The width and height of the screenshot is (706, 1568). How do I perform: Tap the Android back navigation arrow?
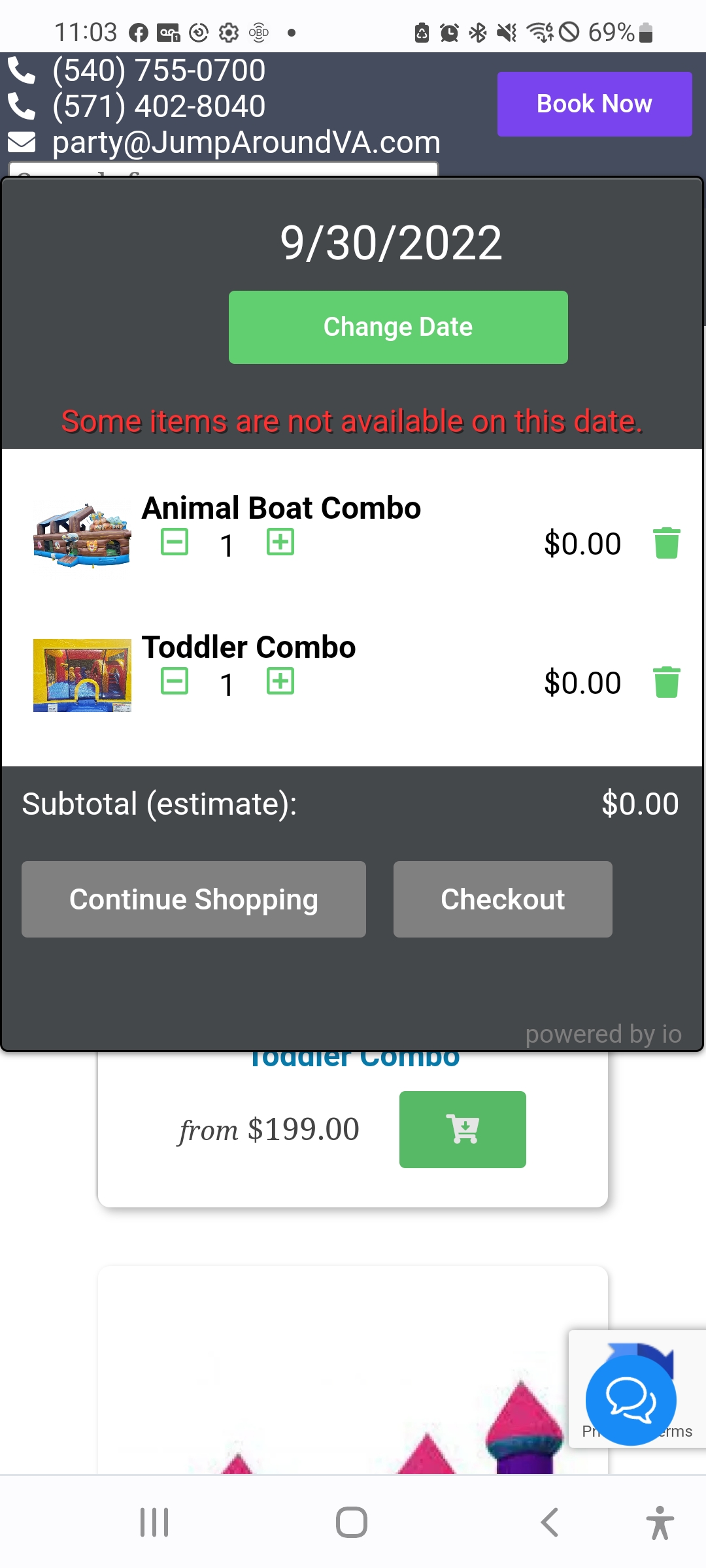550,1522
